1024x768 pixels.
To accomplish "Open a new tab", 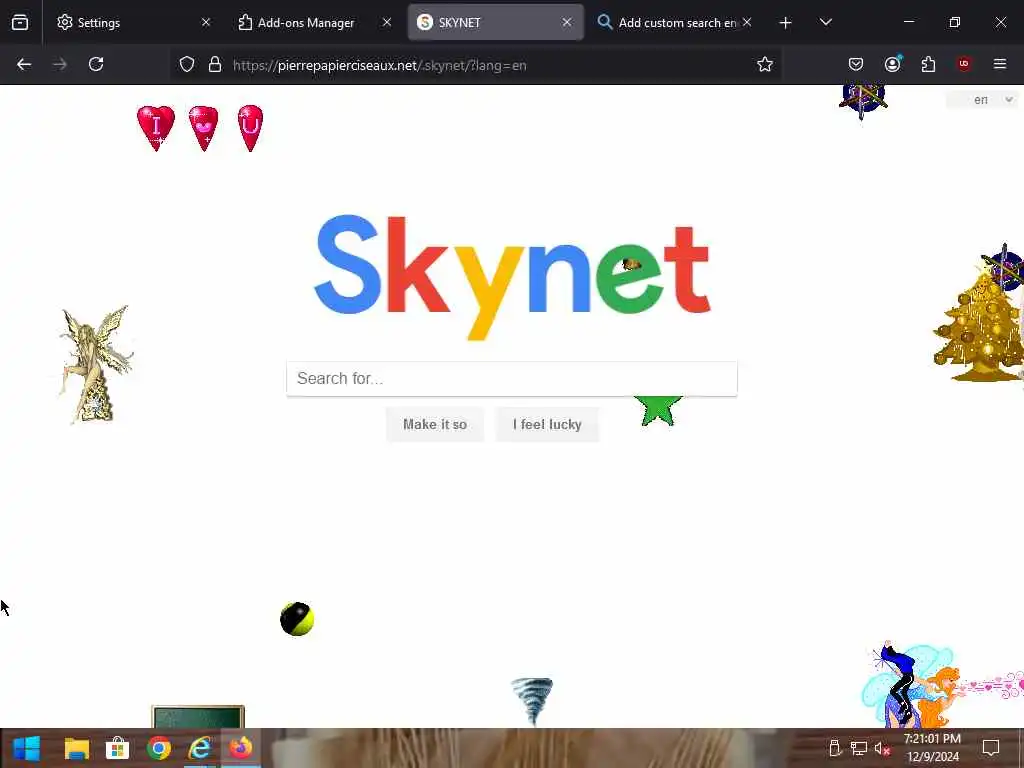I will click(786, 23).
